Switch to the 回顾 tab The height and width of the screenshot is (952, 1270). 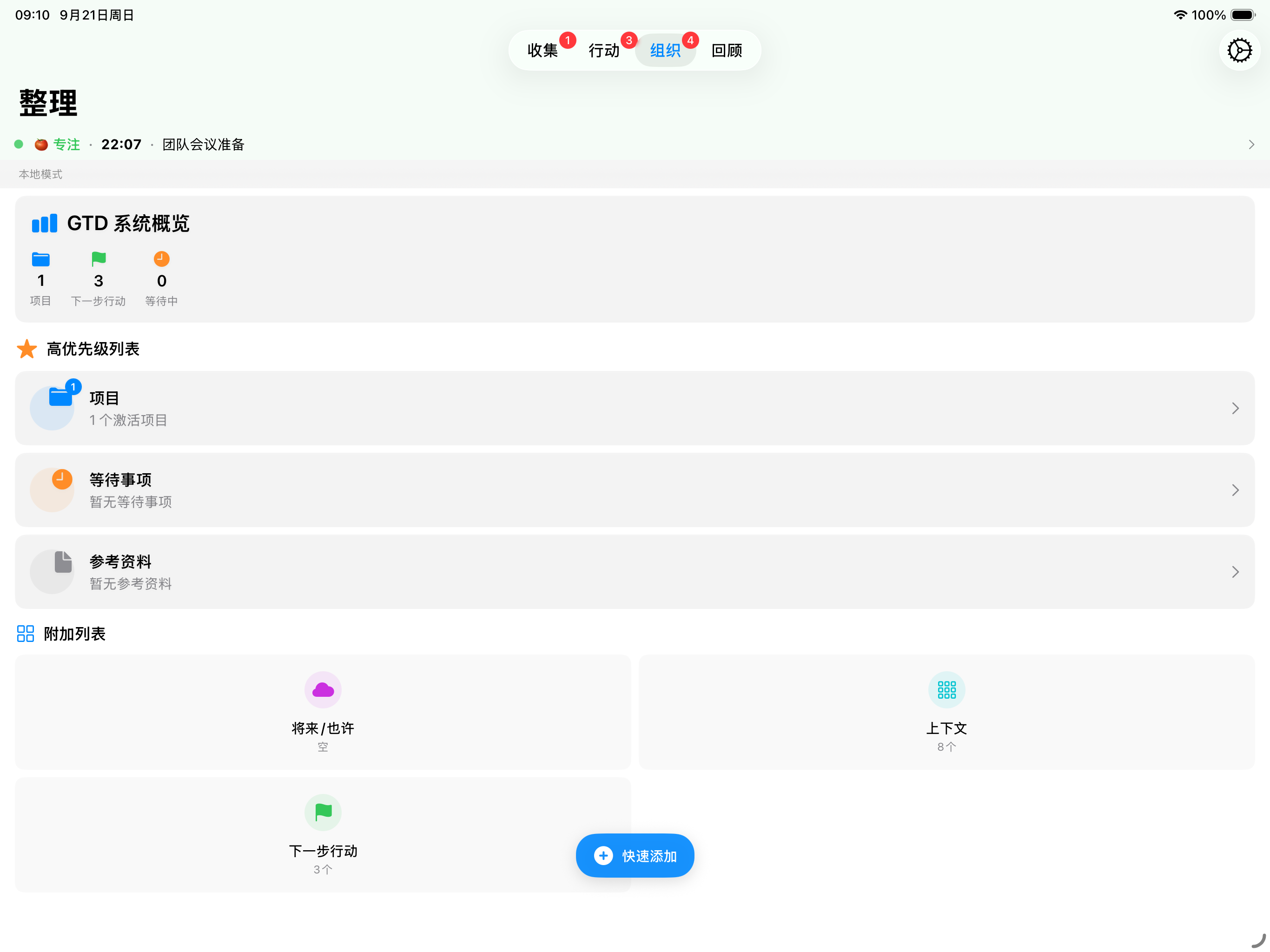(727, 51)
